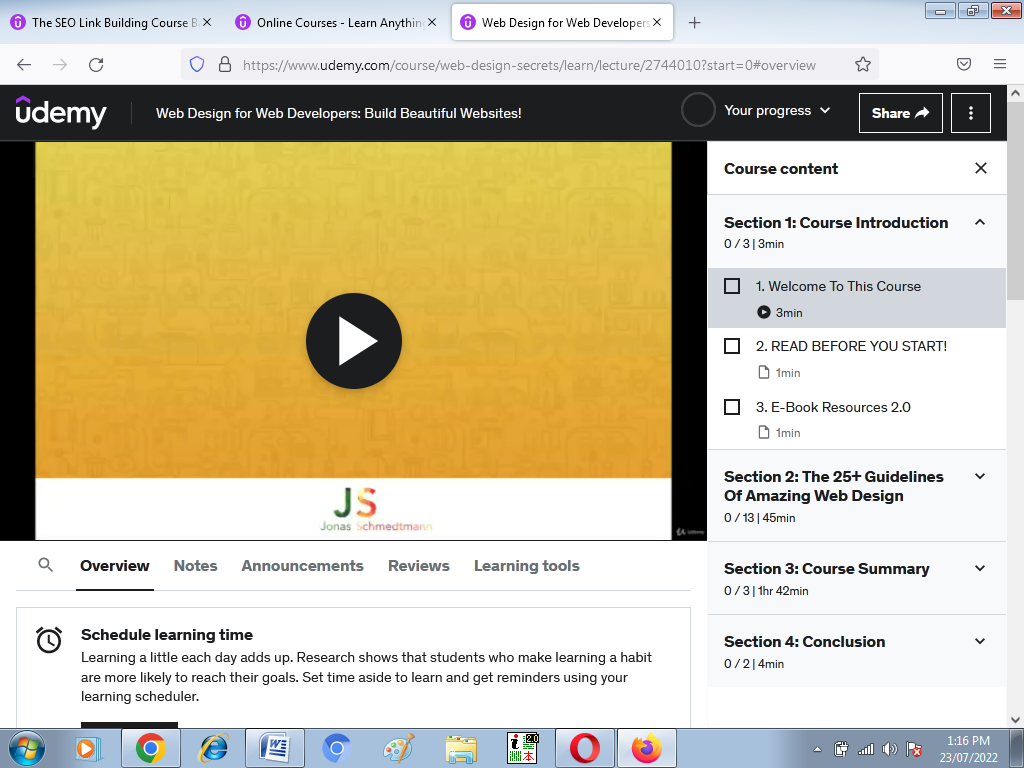Bookmark this page with the star

(x=863, y=64)
